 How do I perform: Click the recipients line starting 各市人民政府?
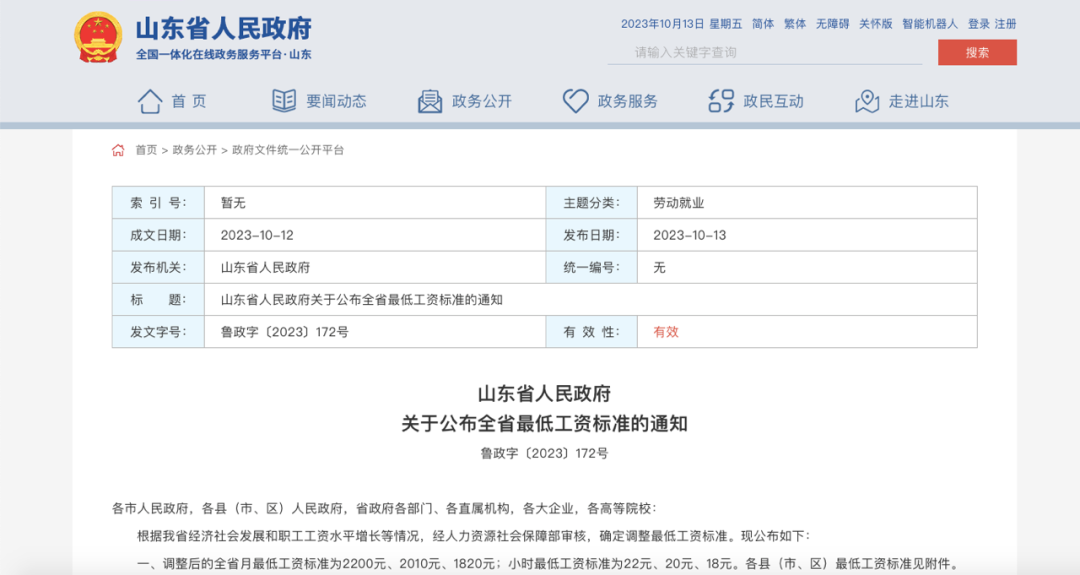pyautogui.click(x=384, y=509)
